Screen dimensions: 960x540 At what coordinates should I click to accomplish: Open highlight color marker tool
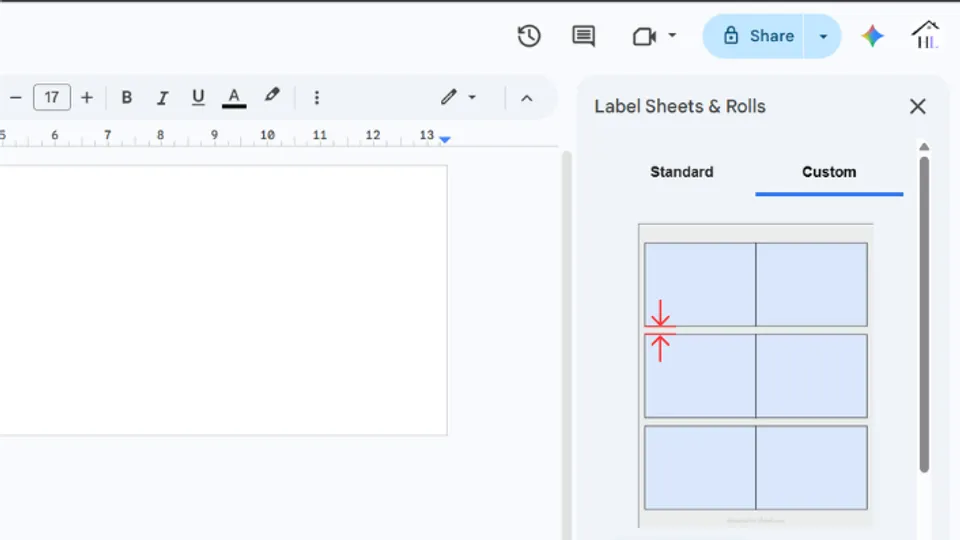[x=272, y=96]
